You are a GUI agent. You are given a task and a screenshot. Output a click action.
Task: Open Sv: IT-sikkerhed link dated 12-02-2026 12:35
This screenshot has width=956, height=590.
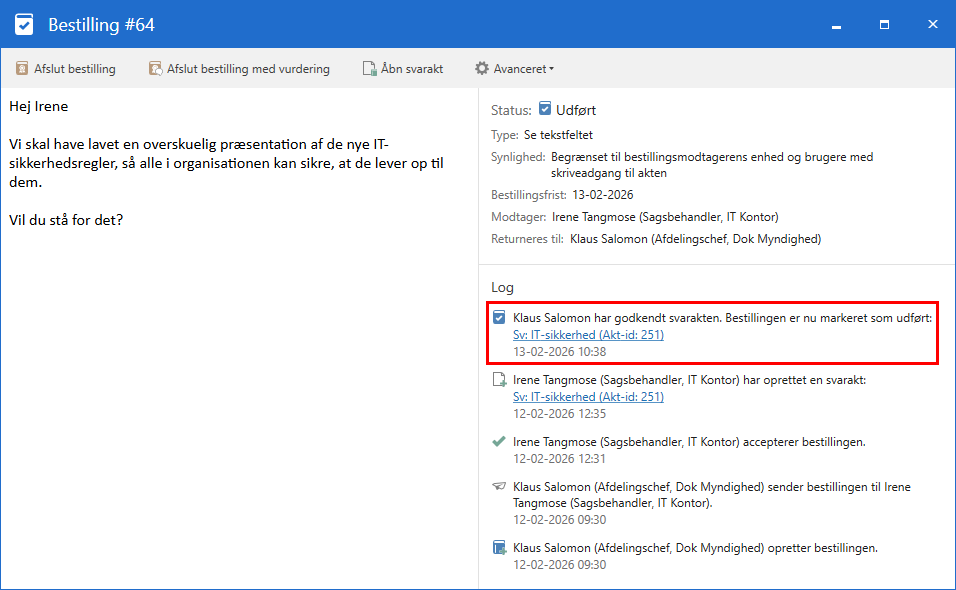pos(588,397)
